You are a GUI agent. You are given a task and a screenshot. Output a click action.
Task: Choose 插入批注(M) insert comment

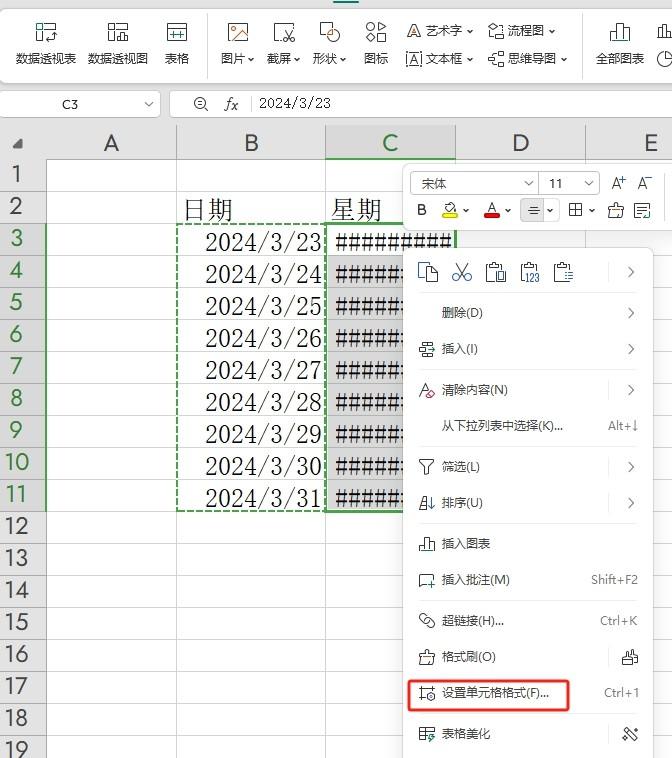[528, 580]
